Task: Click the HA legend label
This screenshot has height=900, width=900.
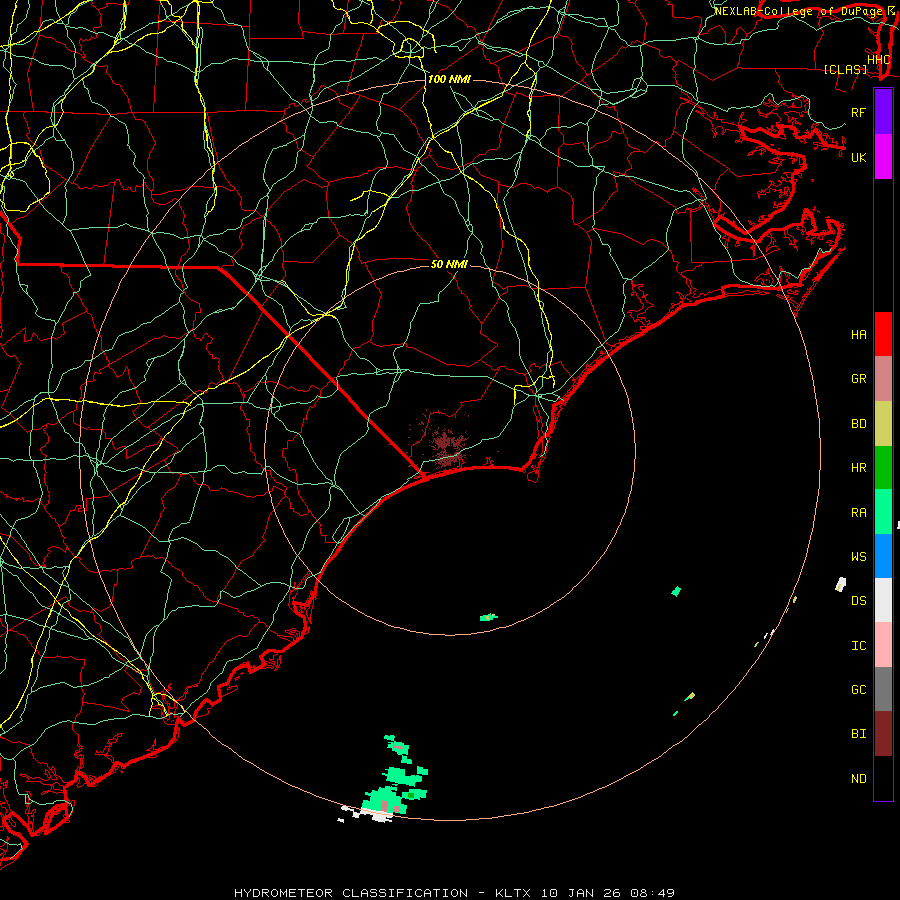Action: coord(858,335)
